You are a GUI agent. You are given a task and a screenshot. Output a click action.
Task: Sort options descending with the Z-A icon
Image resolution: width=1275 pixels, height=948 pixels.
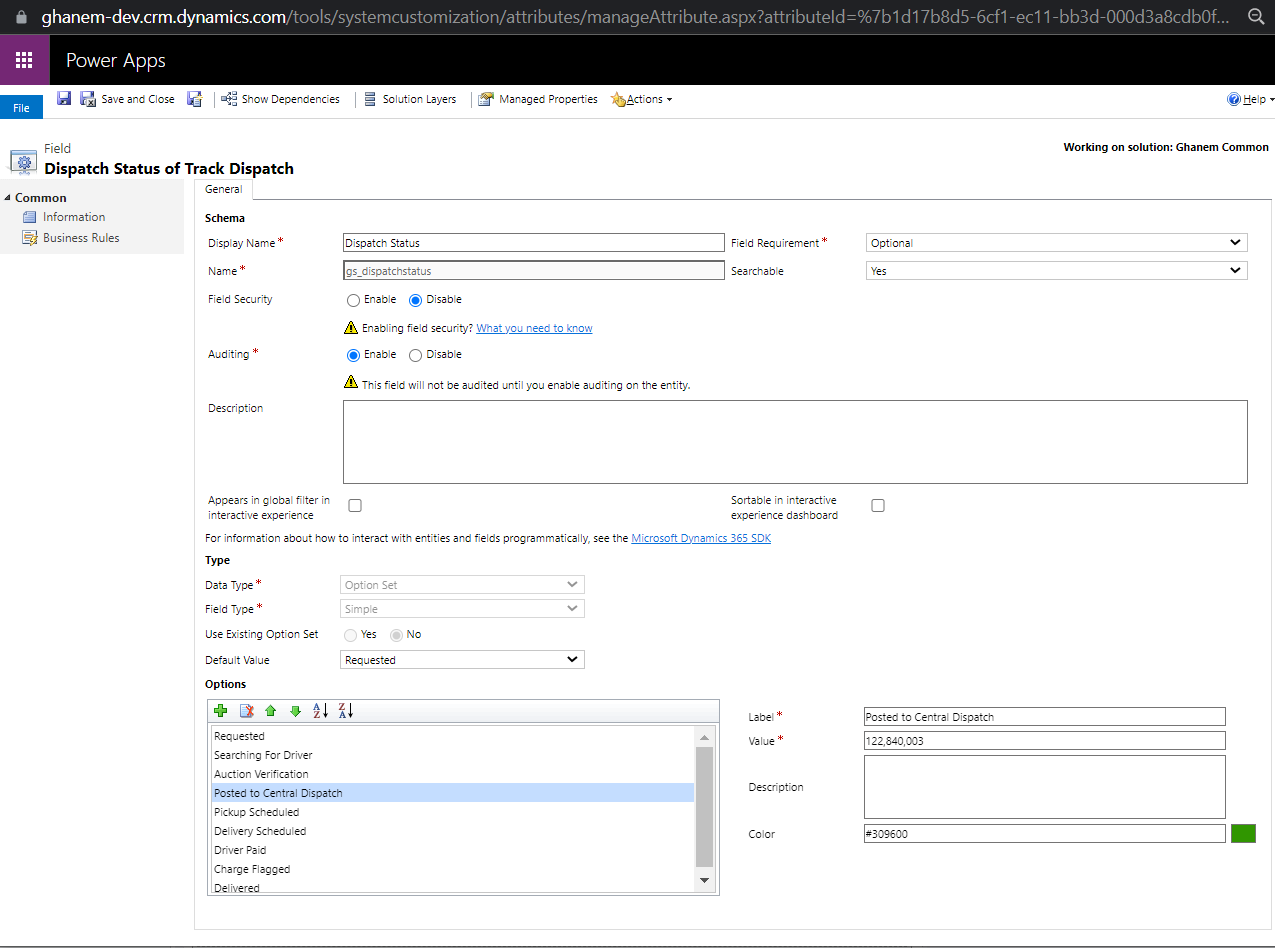[x=344, y=710]
